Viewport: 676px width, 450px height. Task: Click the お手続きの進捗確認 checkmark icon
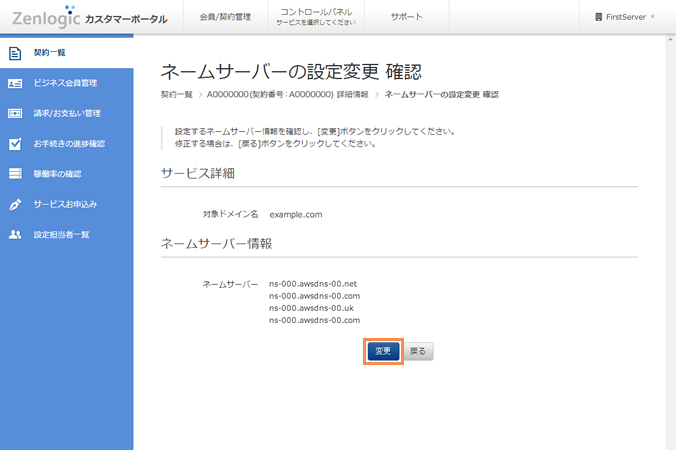[15, 143]
